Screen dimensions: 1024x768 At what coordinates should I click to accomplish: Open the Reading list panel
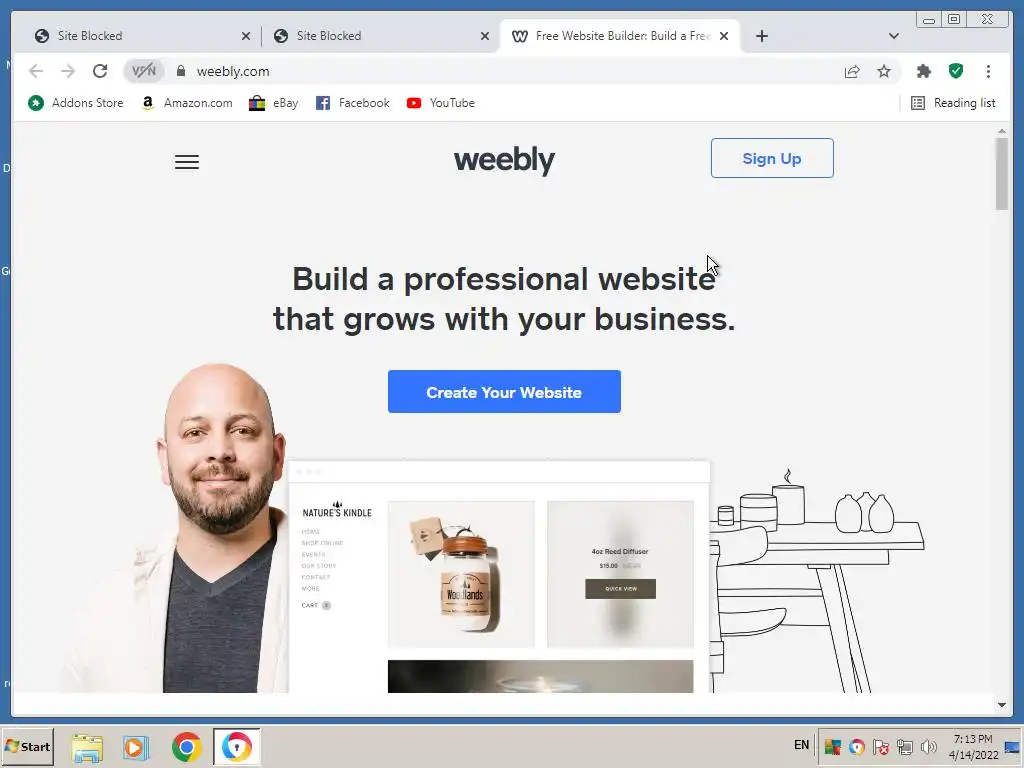point(953,103)
